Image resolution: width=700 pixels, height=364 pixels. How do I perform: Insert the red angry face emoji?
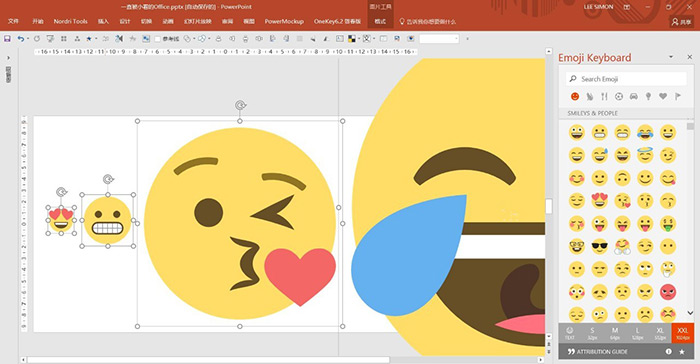pyautogui.click(x=668, y=292)
